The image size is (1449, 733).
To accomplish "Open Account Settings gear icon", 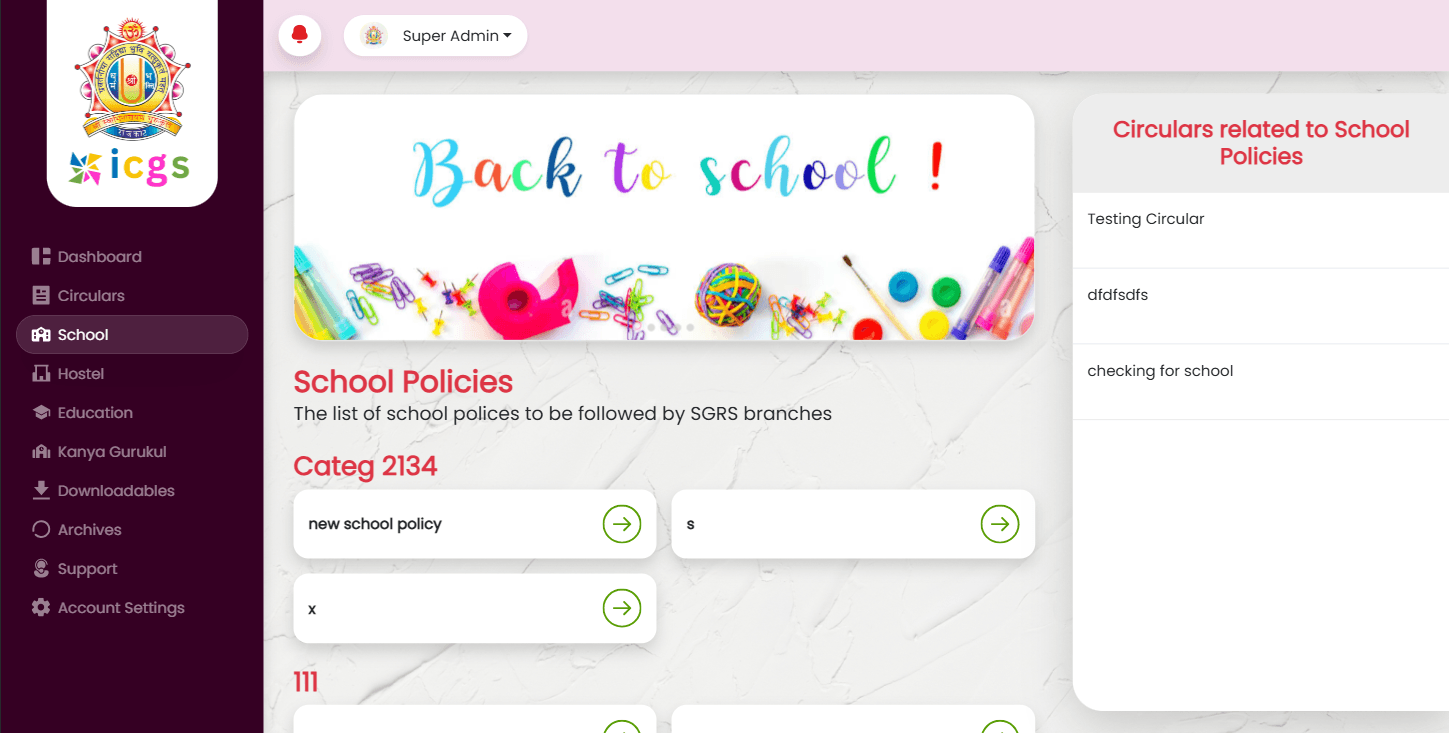I will pos(41,608).
